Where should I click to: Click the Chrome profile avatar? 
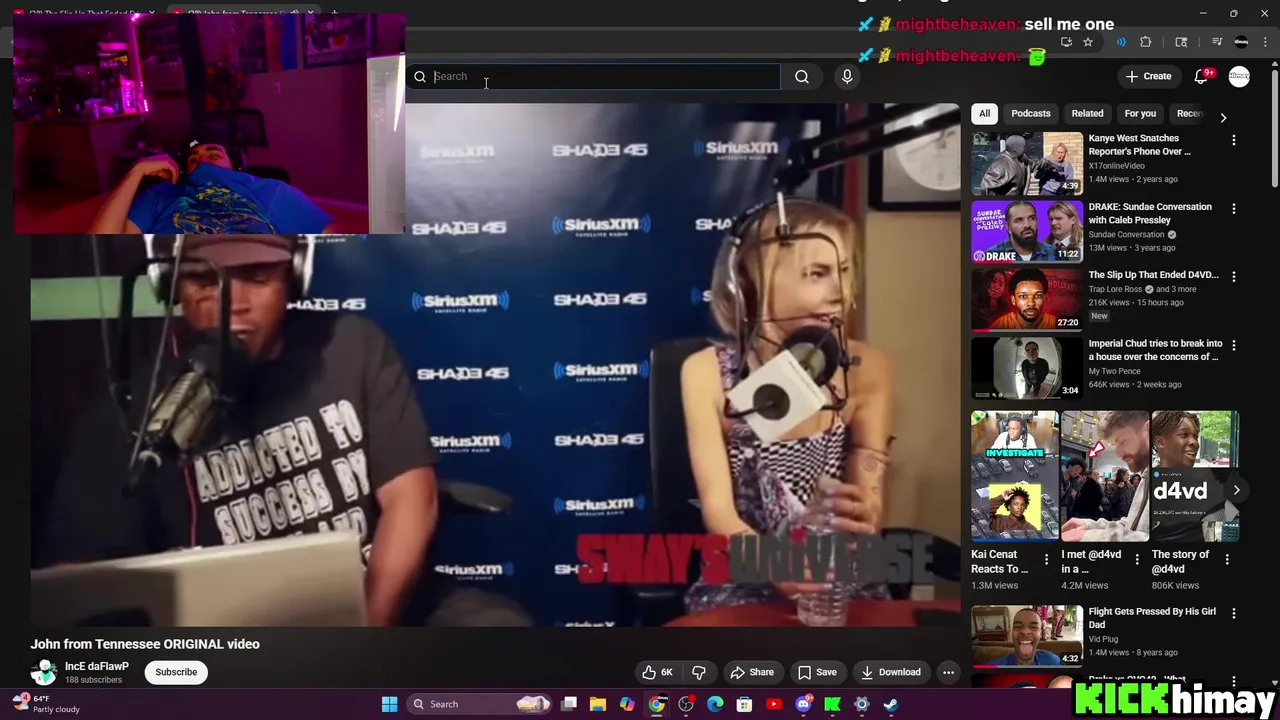[1242, 42]
